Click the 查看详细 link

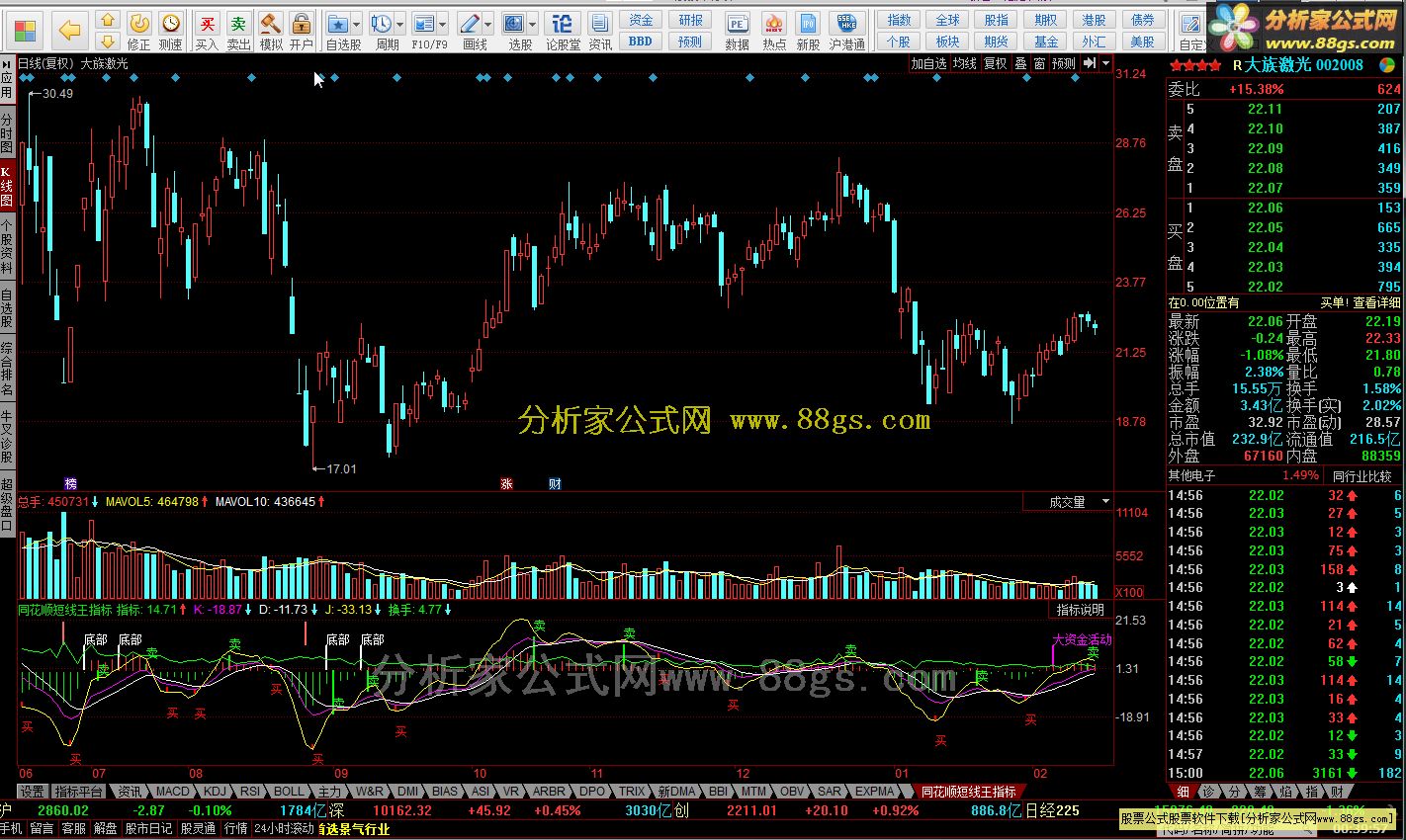pyautogui.click(x=1377, y=302)
